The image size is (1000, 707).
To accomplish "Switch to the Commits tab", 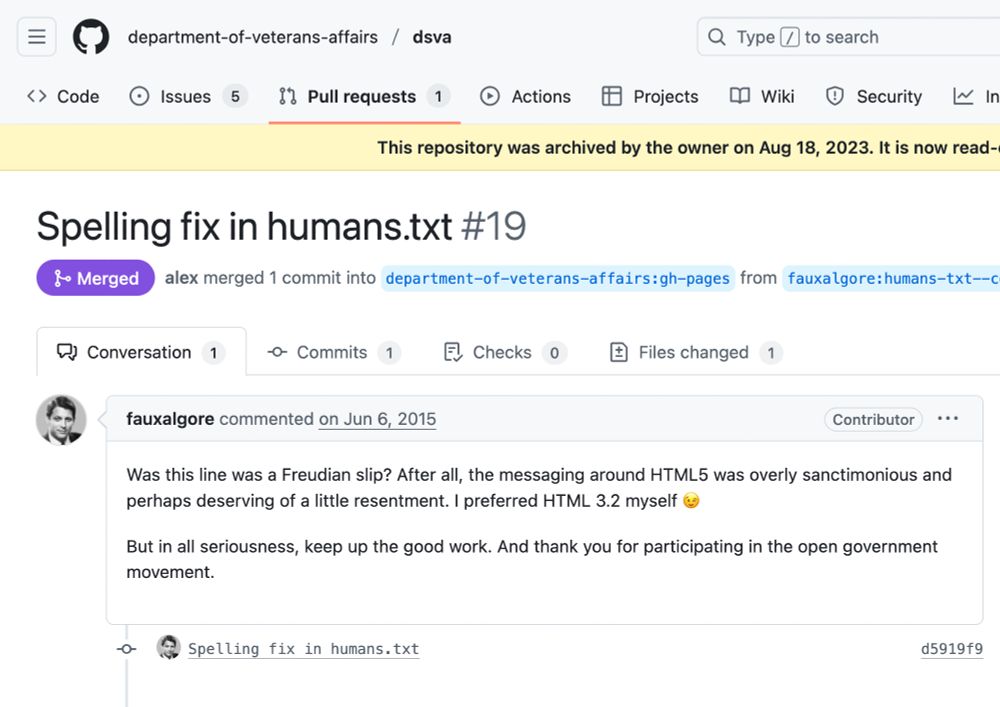I will coord(334,353).
